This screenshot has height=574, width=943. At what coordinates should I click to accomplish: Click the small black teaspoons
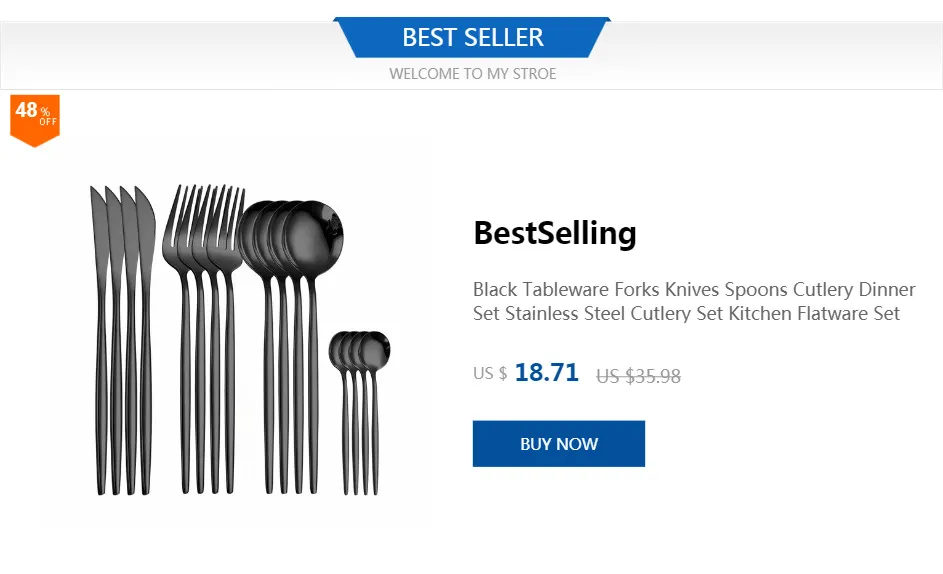(360, 413)
